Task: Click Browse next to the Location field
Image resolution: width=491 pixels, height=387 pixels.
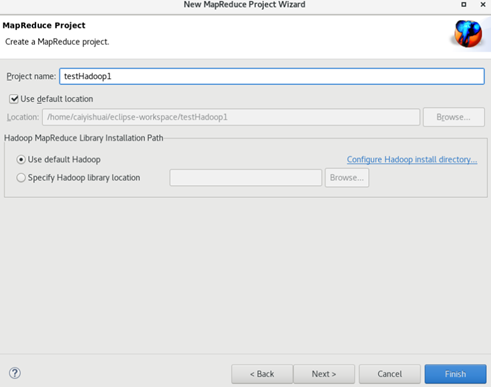Action: tap(454, 117)
